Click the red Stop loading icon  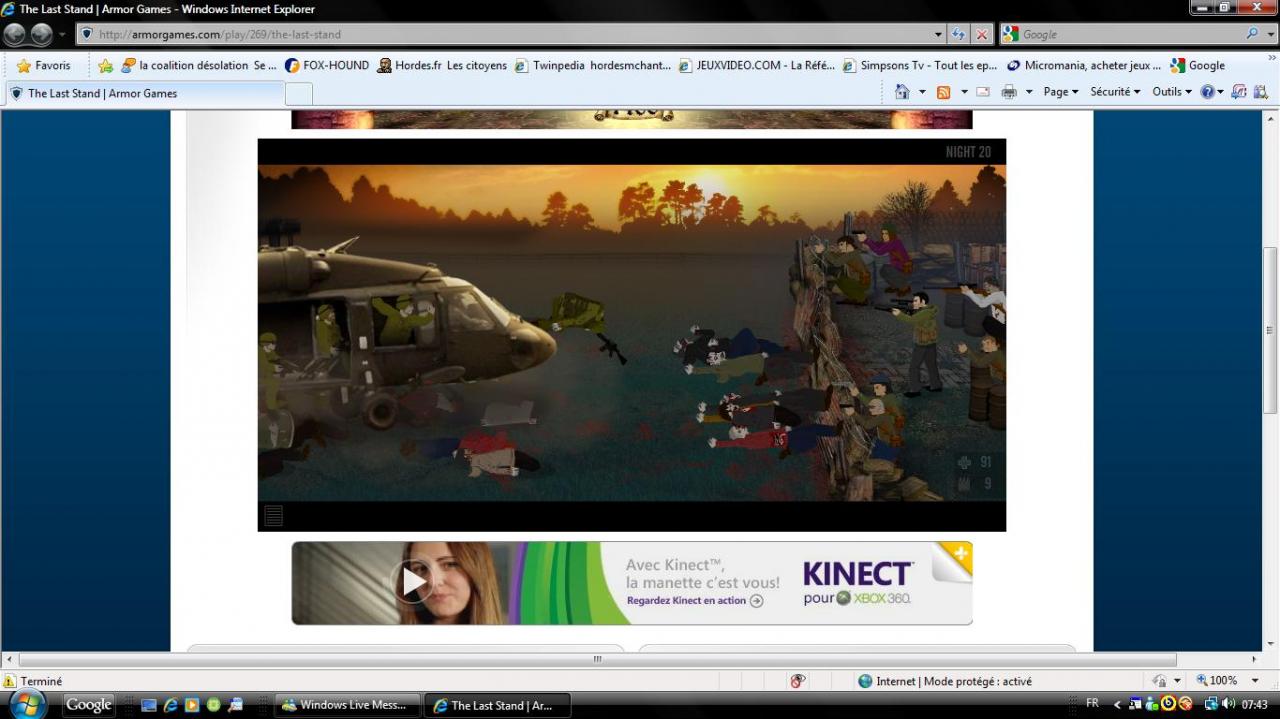982,34
